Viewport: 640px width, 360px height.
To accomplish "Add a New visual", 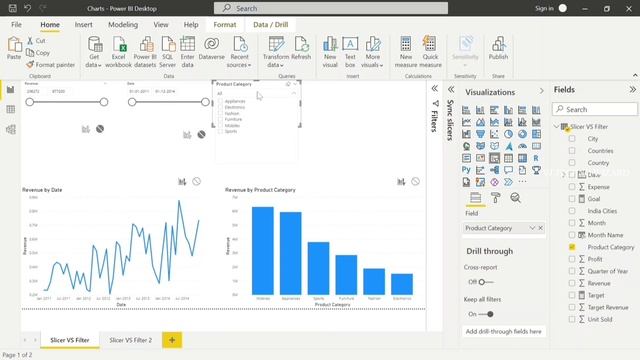I will (x=330, y=52).
